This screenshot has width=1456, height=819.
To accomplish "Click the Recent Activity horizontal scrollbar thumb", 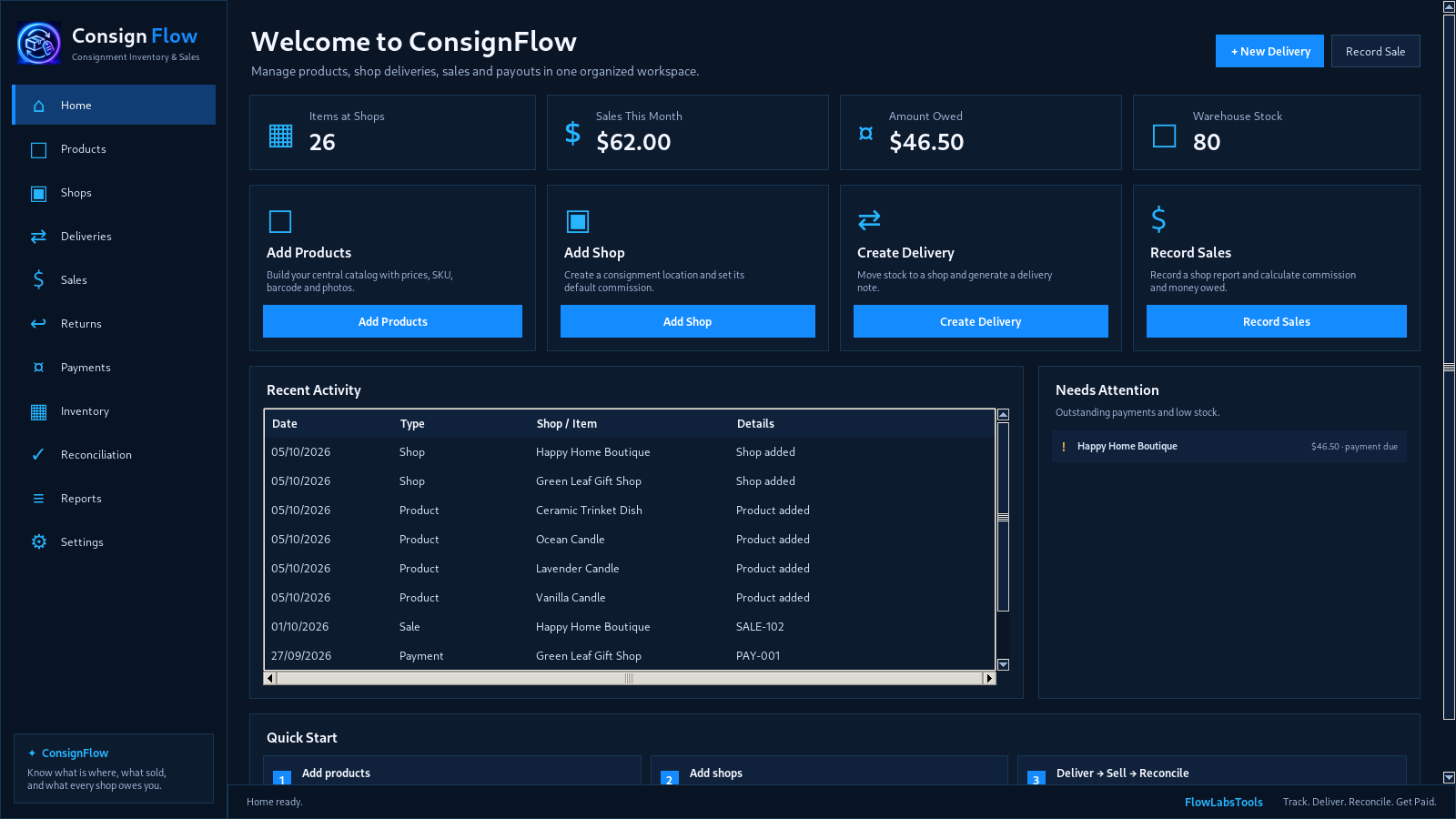I will tap(629, 678).
